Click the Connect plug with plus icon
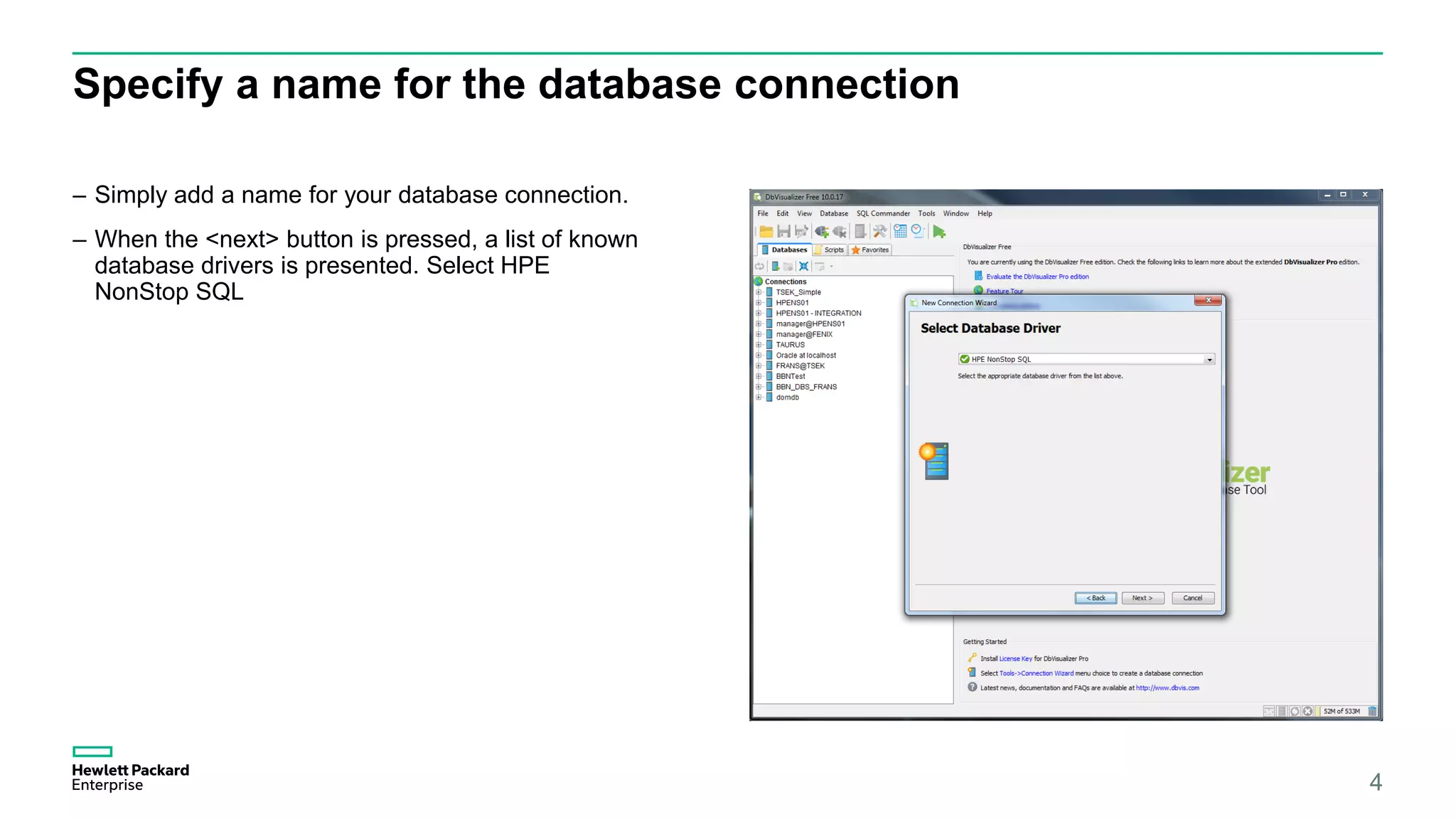This screenshot has width=1456, height=819. (x=822, y=231)
